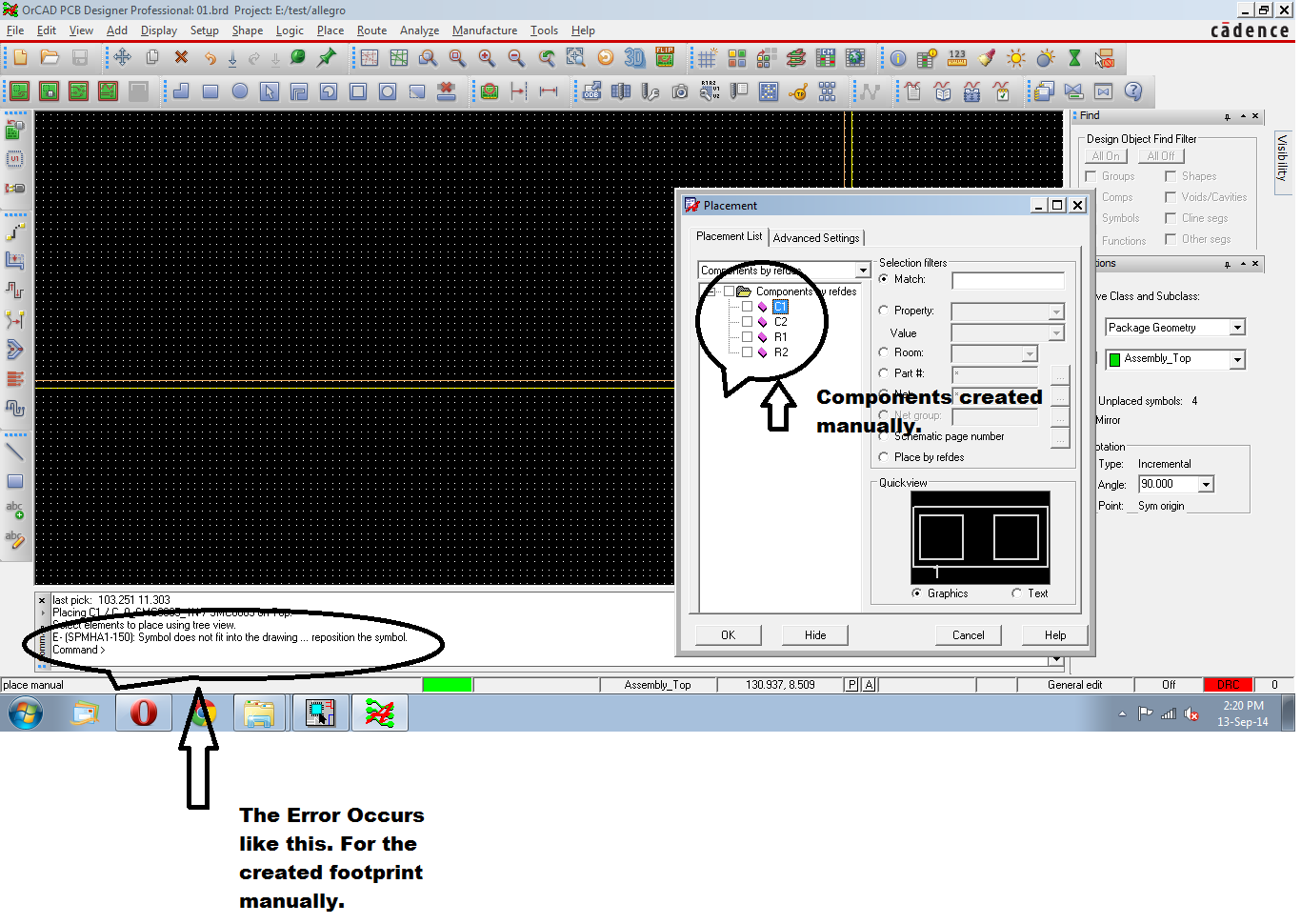The image size is (1301, 924).
Task: Expand the rotation Angle 90.000 dropdown
Action: tap(1206, 485)
